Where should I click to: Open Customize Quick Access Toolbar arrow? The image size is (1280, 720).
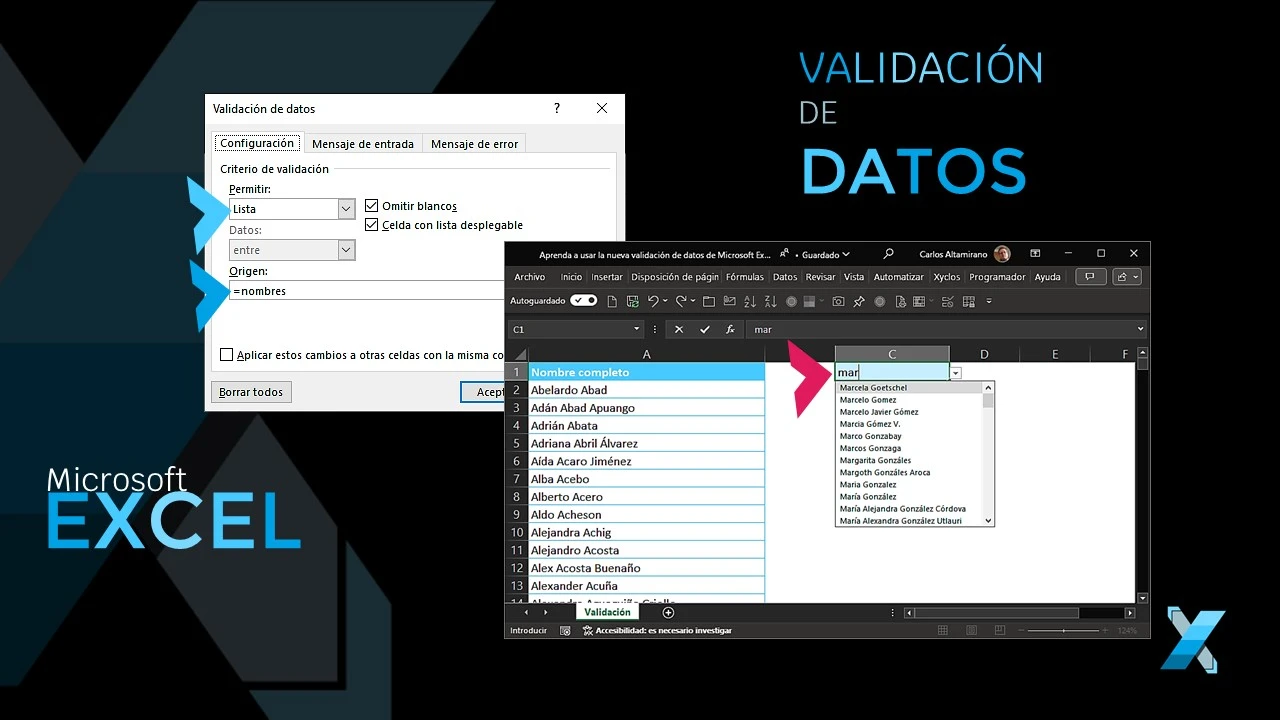pos(989,301)
